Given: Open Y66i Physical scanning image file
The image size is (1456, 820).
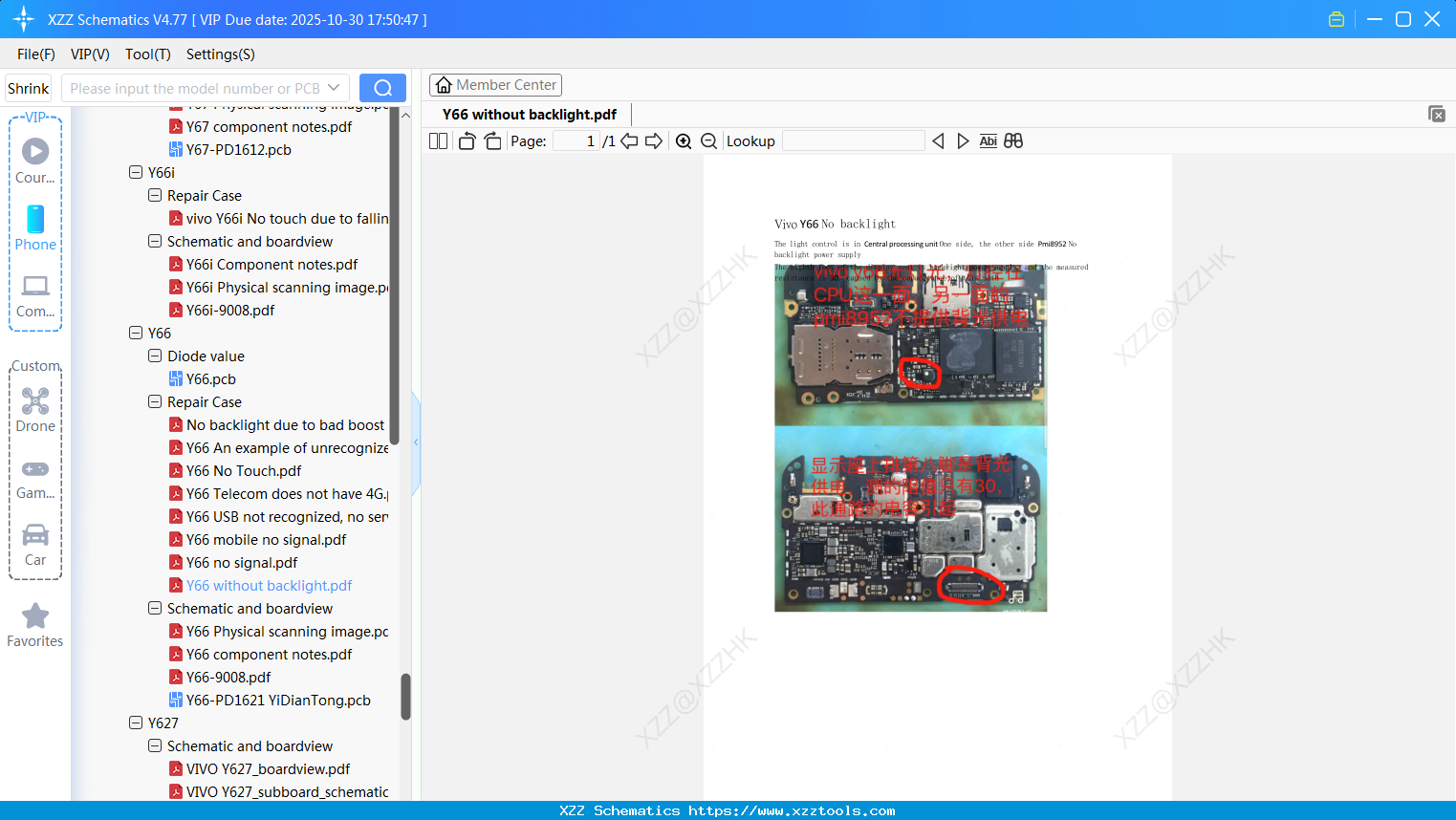Looking at the screenshot, I should click(x=279, y=288).
